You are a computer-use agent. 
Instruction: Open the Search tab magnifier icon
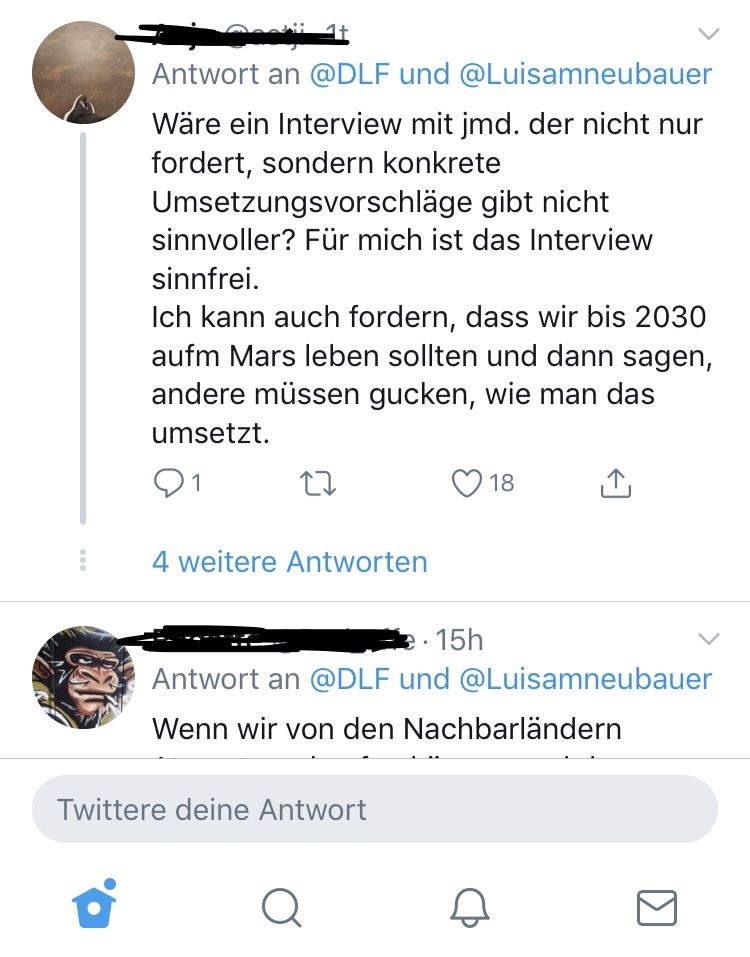281,908
